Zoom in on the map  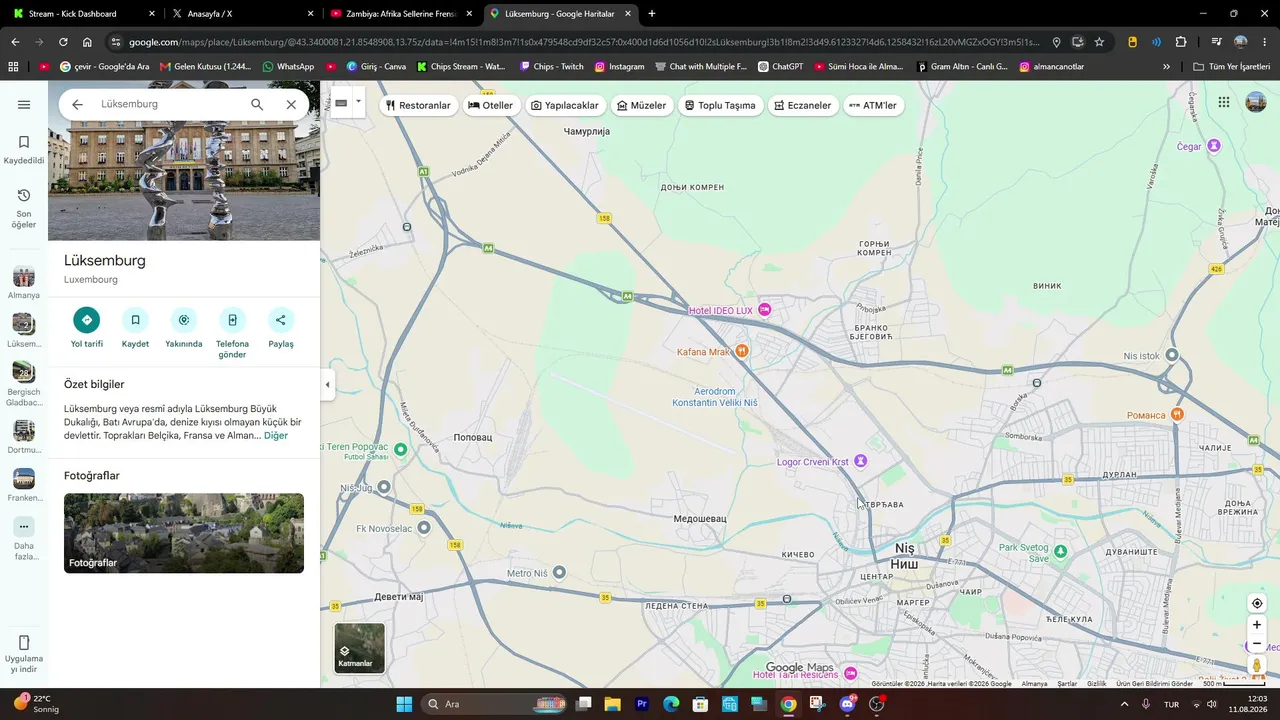[1257, 625]
